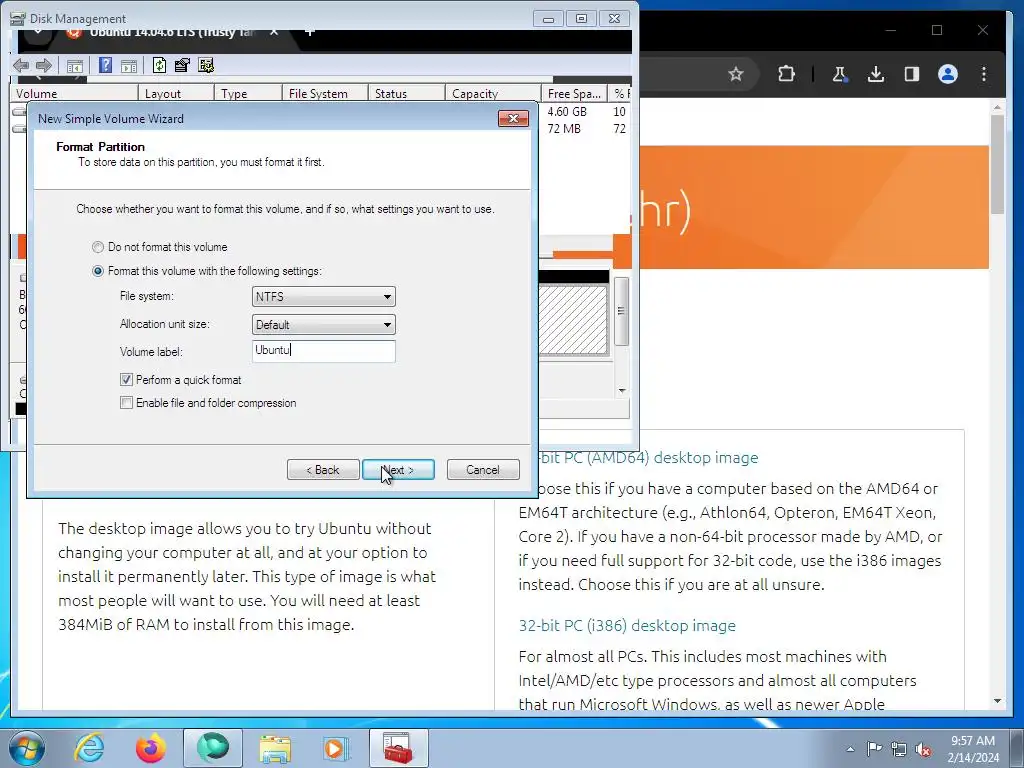Open the Chrome Extensions puzzle icon
1024x768 pixels.
786,74
